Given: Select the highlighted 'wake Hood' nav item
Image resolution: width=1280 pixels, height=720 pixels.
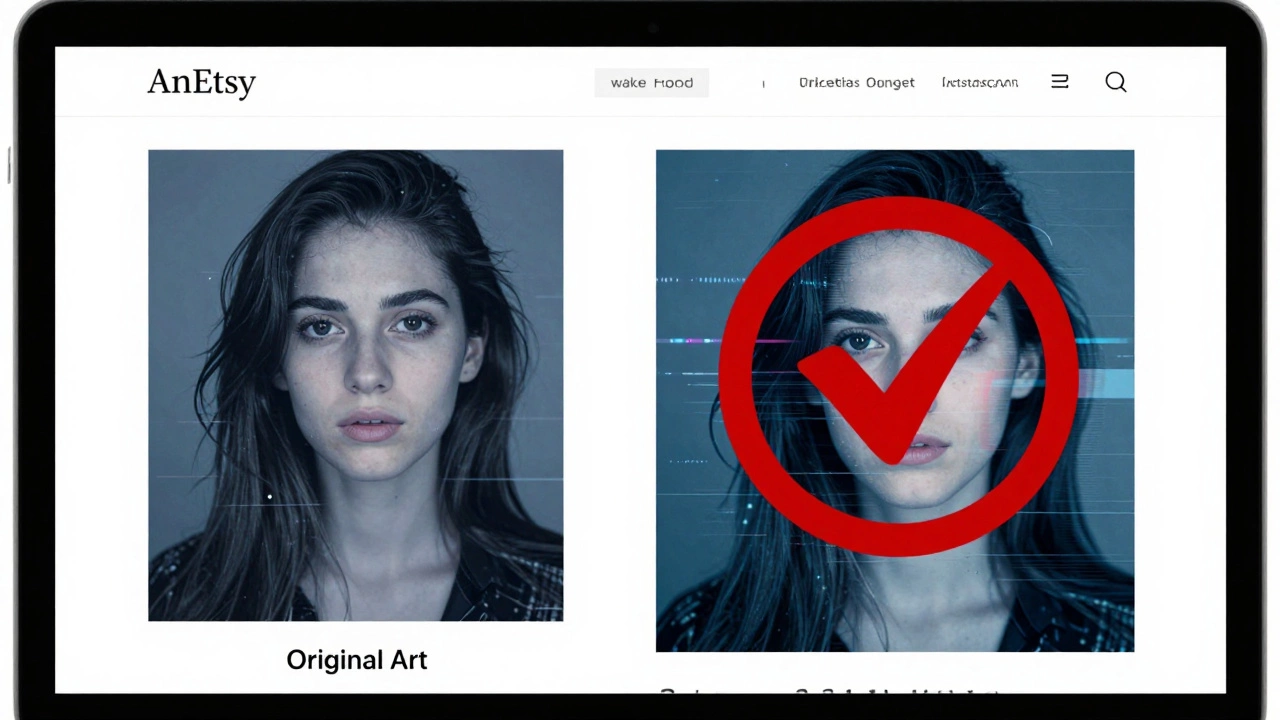Looking at the screenshot, I should click(x=651, y=82).
